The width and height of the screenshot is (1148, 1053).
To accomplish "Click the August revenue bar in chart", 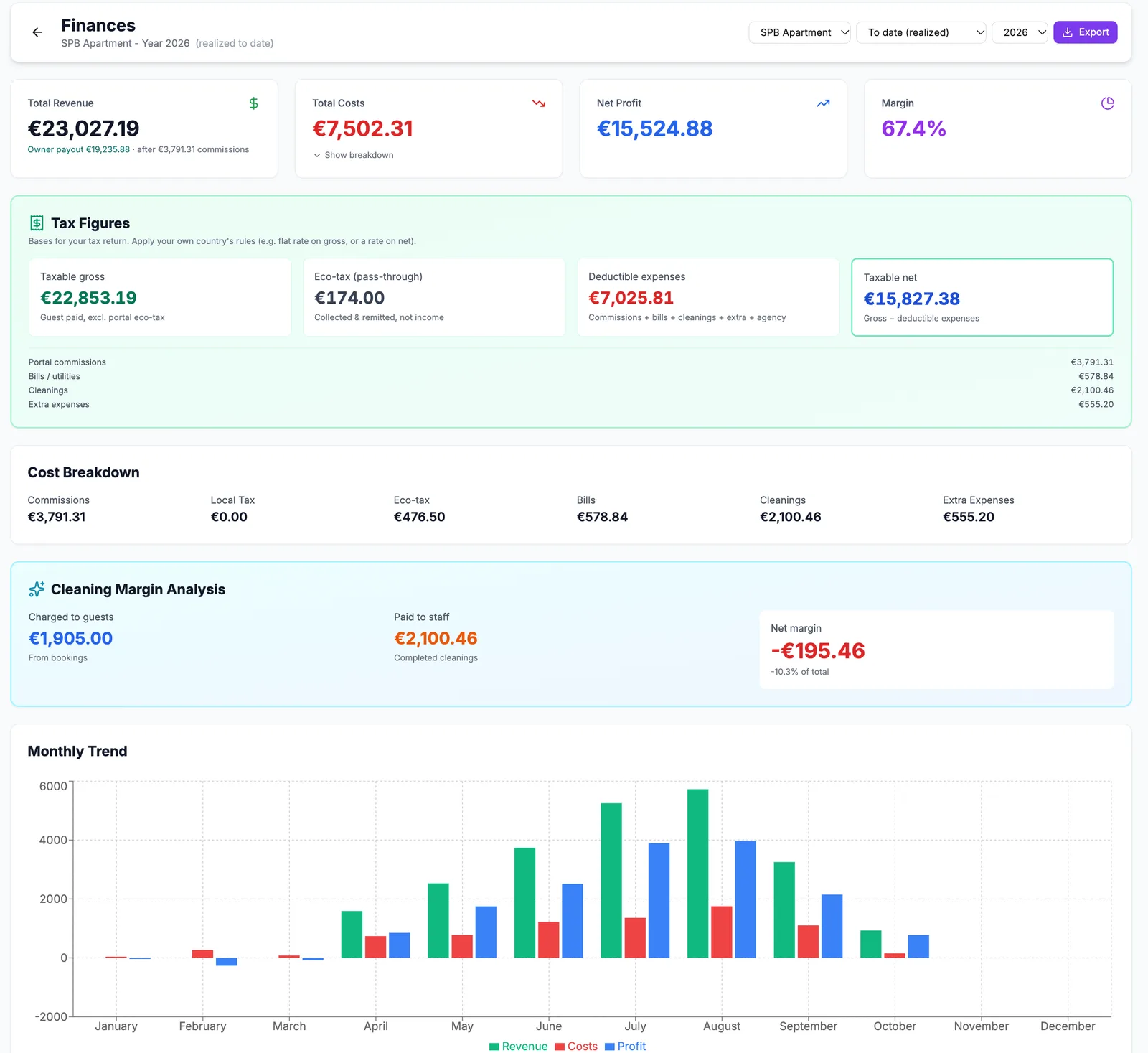I will pos(697,874).
